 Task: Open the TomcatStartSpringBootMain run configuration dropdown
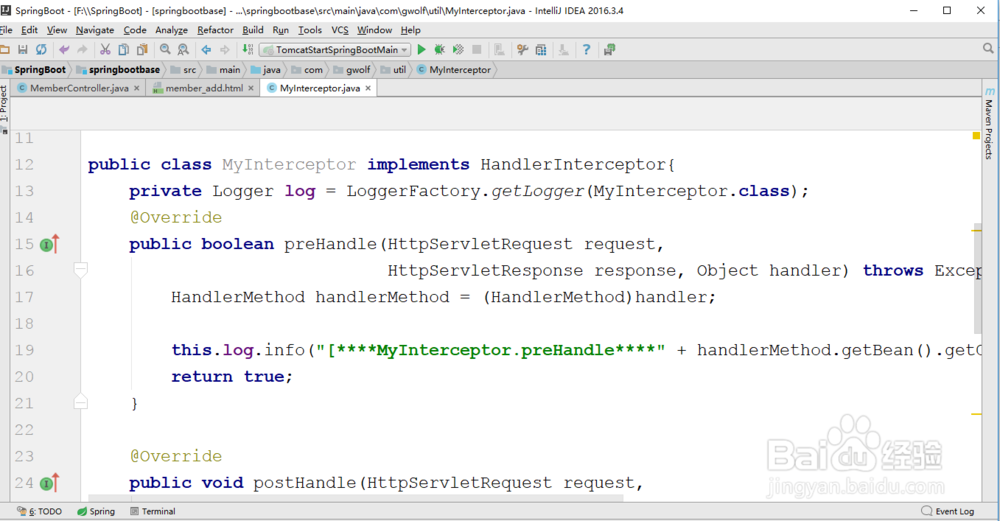(335, 50)
